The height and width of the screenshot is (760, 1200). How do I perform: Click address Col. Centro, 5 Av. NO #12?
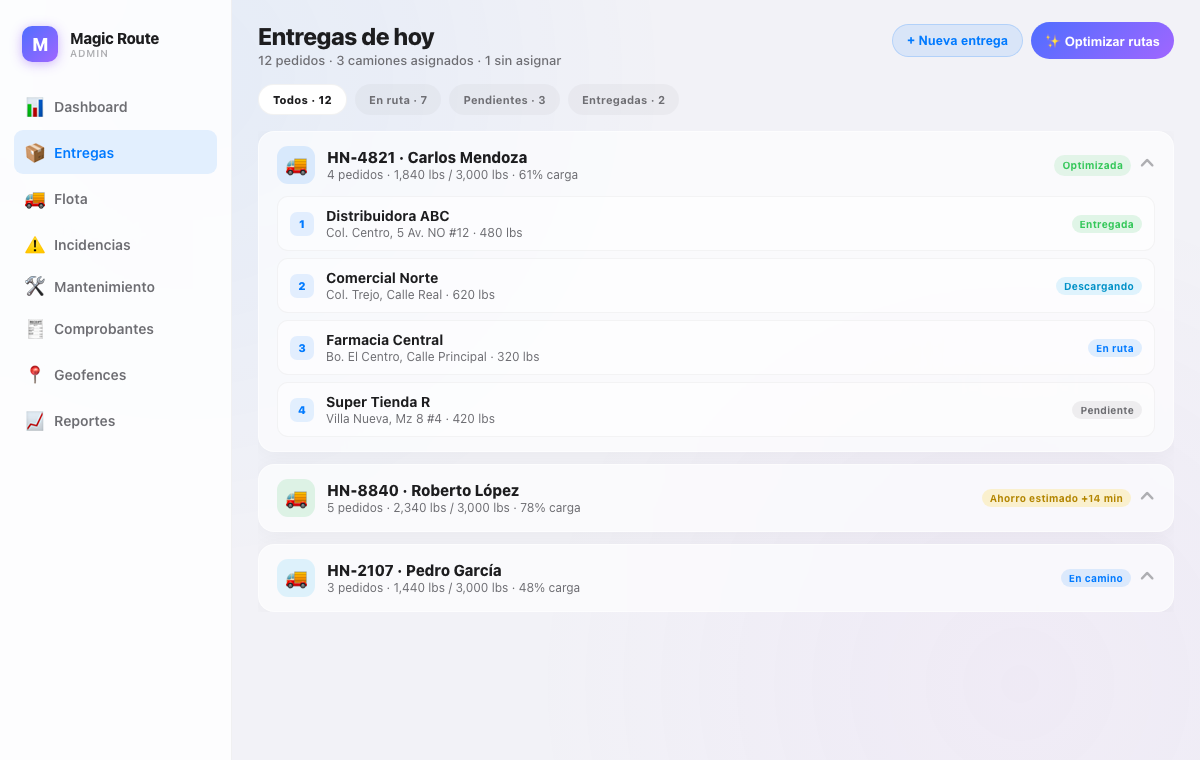pyautogui.click(x=398, y=233)
